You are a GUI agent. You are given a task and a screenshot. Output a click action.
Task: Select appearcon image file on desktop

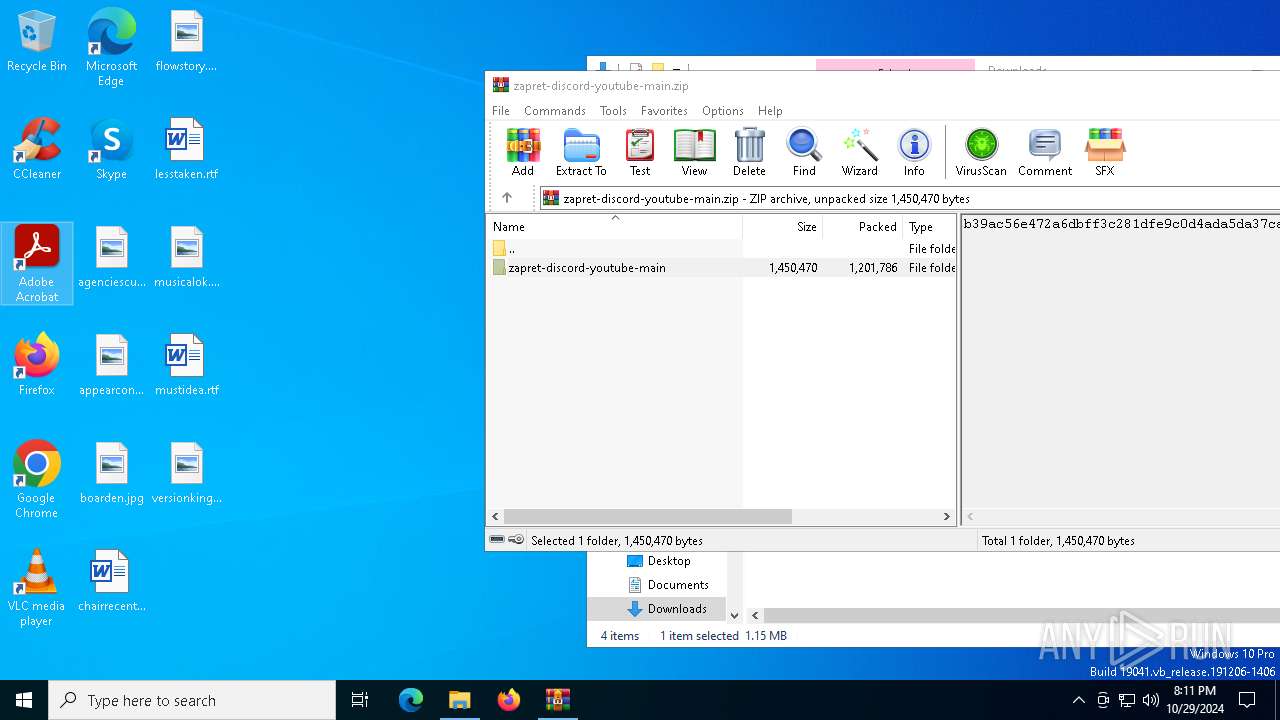coord(112,366)
